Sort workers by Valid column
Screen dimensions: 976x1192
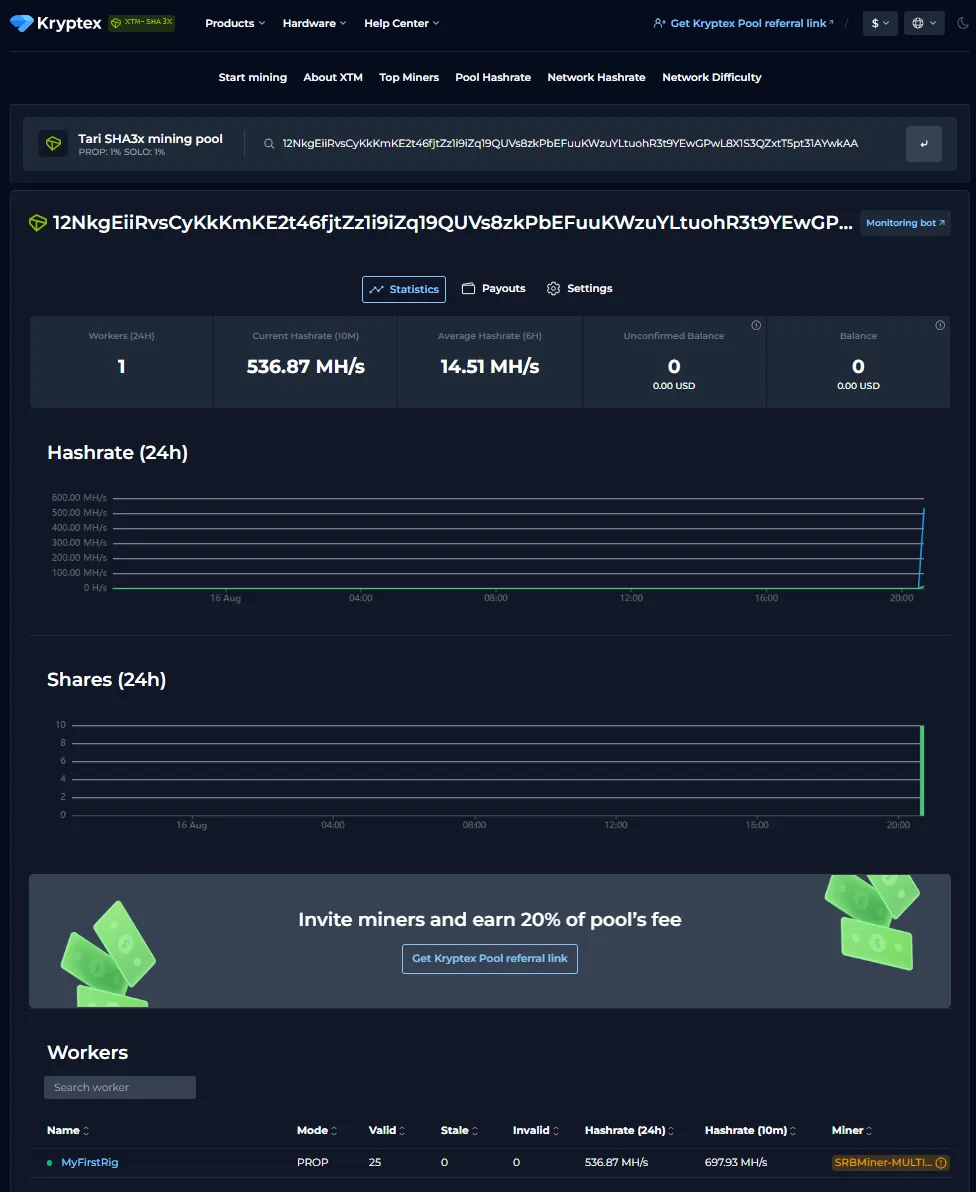pyautogui.click(x=386, y=1130)
